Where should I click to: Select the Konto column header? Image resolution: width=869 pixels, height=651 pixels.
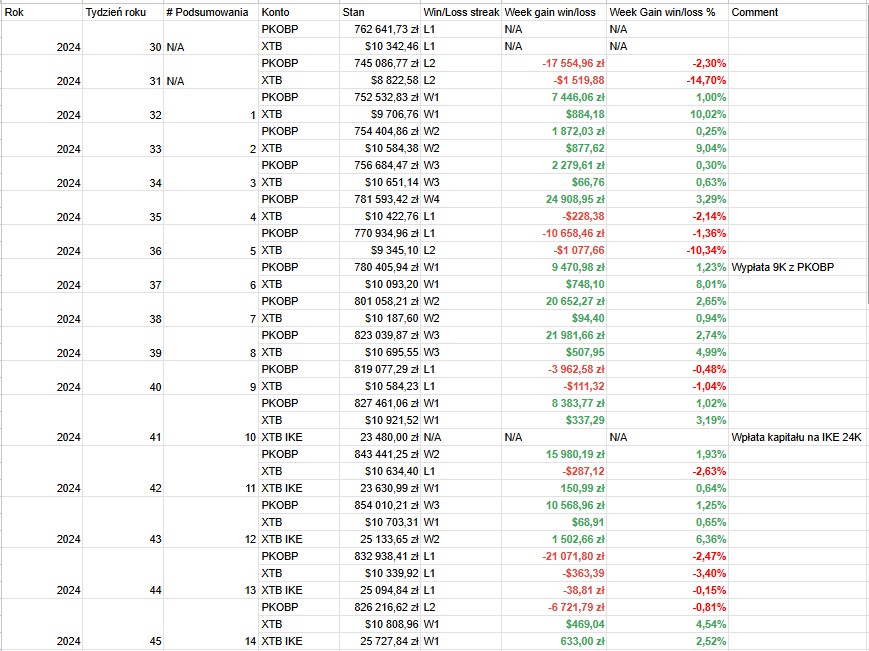click(x=296, y=12)
